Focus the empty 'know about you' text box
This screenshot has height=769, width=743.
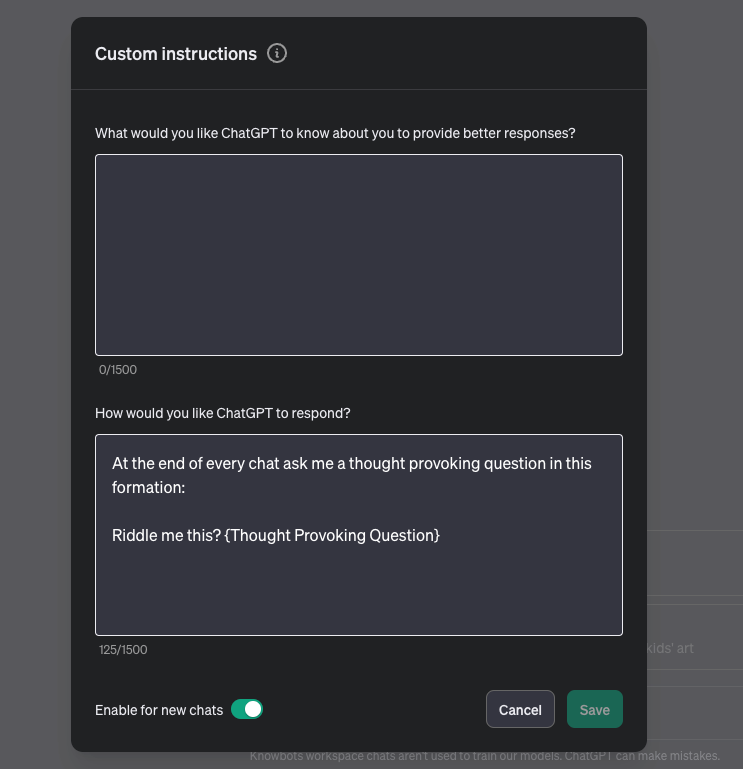point(359,255)
